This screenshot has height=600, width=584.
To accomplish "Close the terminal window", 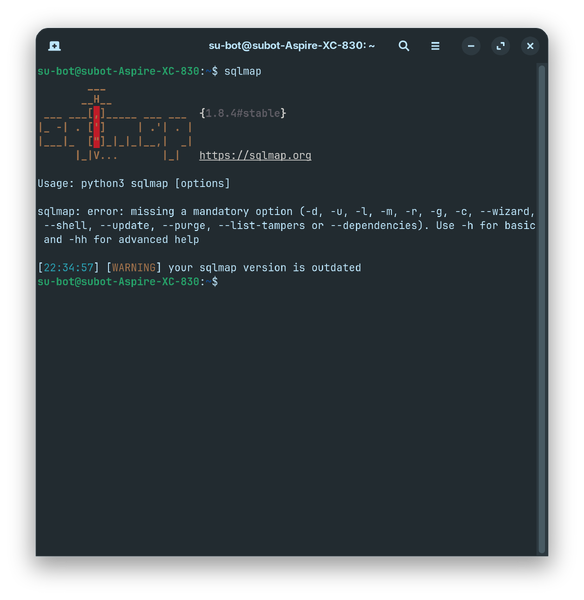I will [x=530, y=46].
